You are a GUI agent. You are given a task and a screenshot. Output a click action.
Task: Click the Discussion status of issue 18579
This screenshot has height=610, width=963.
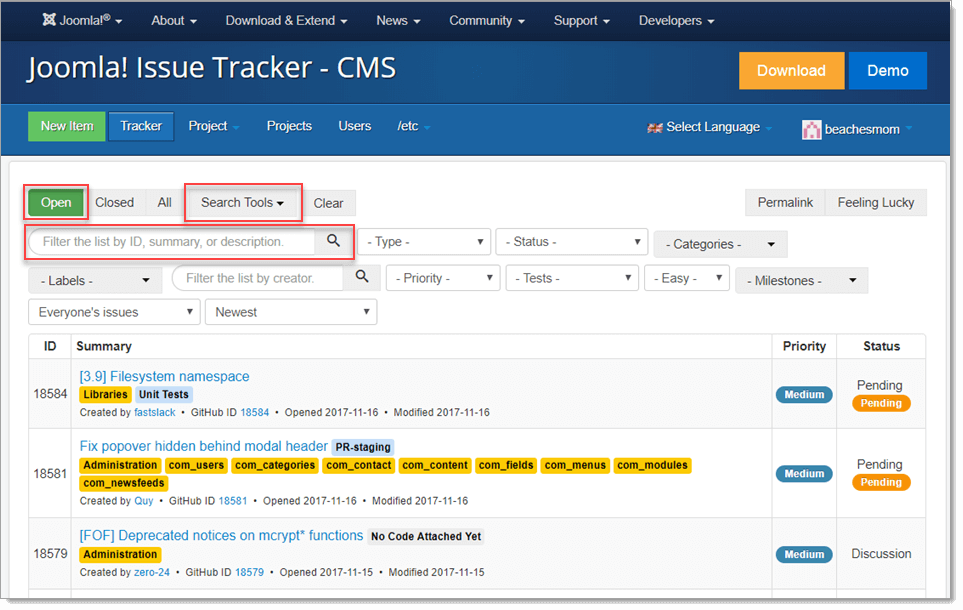pyautogui.click(x=881, y=553)
